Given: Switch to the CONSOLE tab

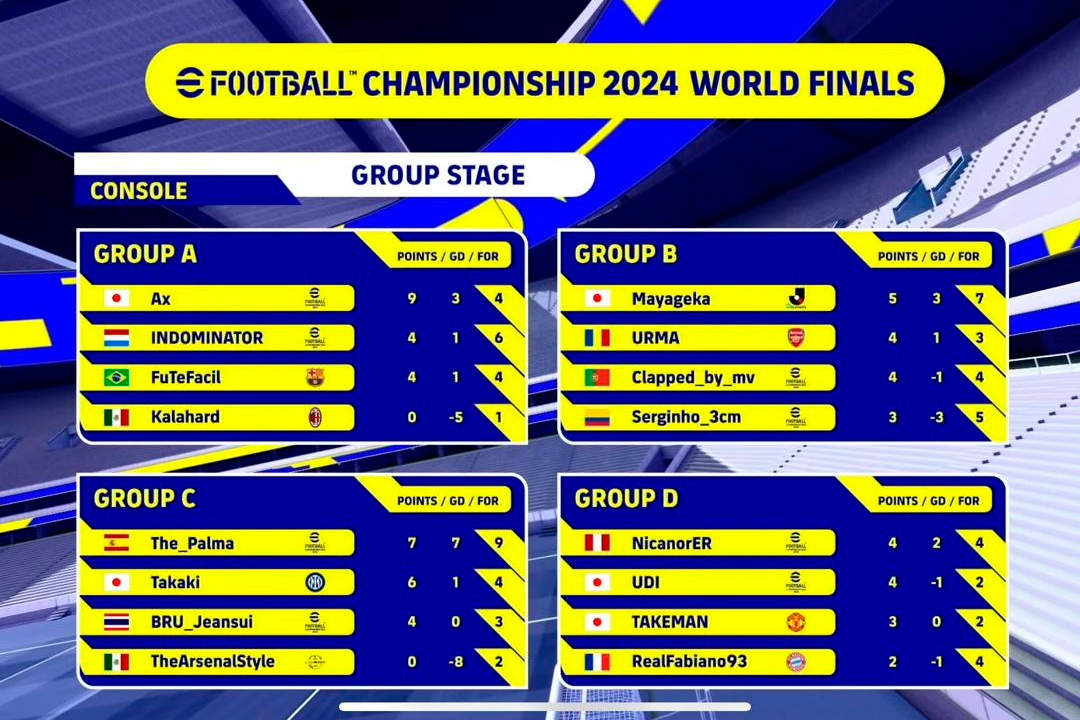Looking at the screenshot, I should coord(138,191).
